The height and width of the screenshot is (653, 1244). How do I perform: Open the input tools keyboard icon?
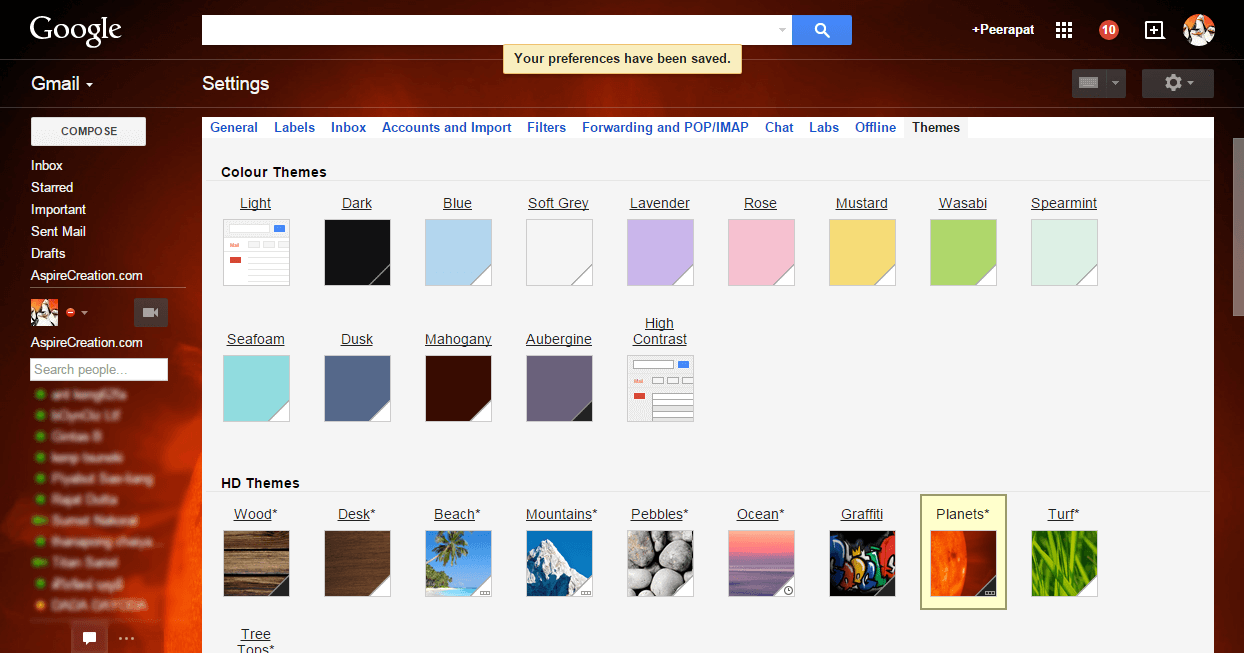(1088, 83)
